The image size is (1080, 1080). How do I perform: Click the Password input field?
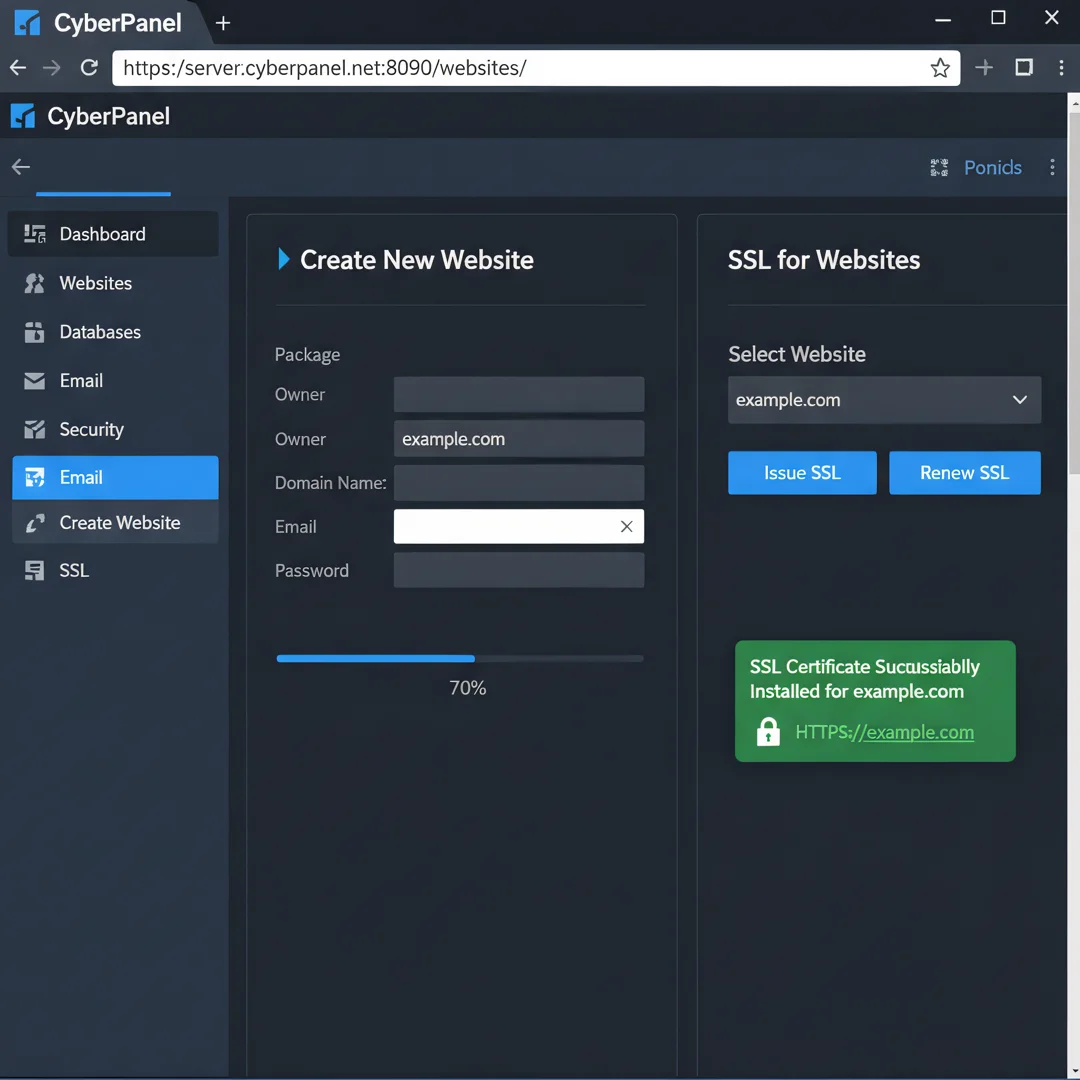click(519, 570)
